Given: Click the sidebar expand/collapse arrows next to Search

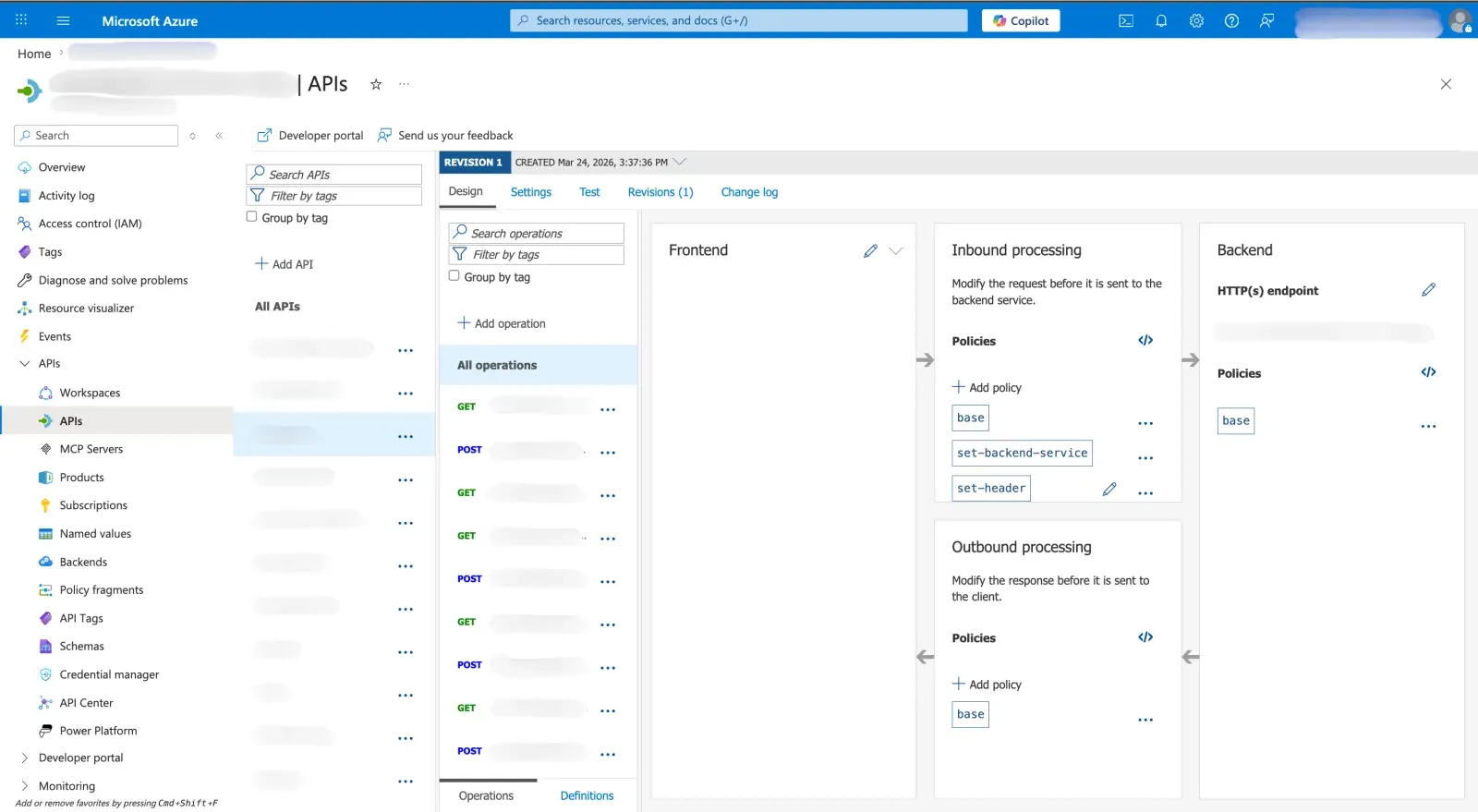Looking at the screenshot, I should coord(192,136).
